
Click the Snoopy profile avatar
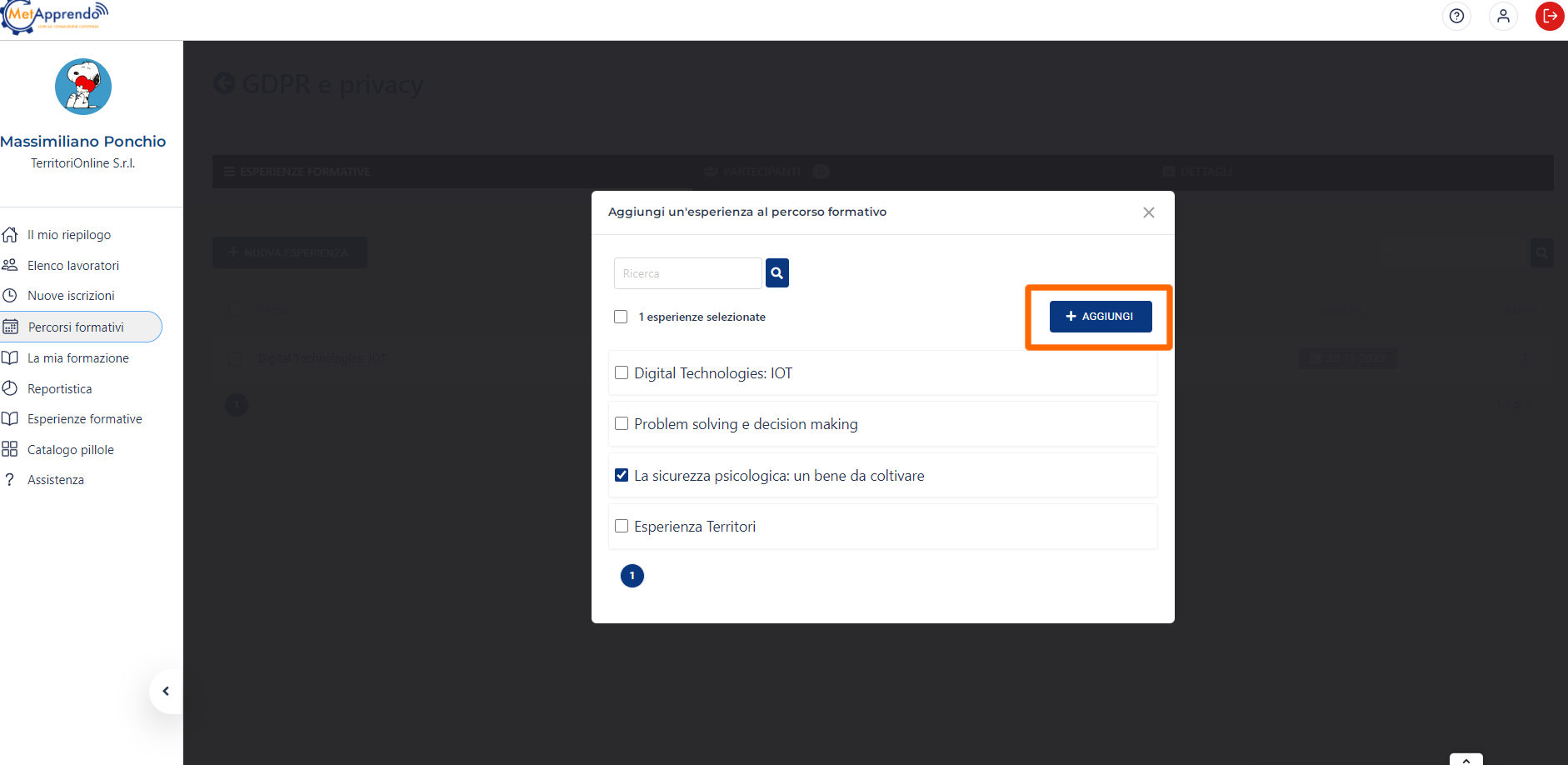click(83, 87)
